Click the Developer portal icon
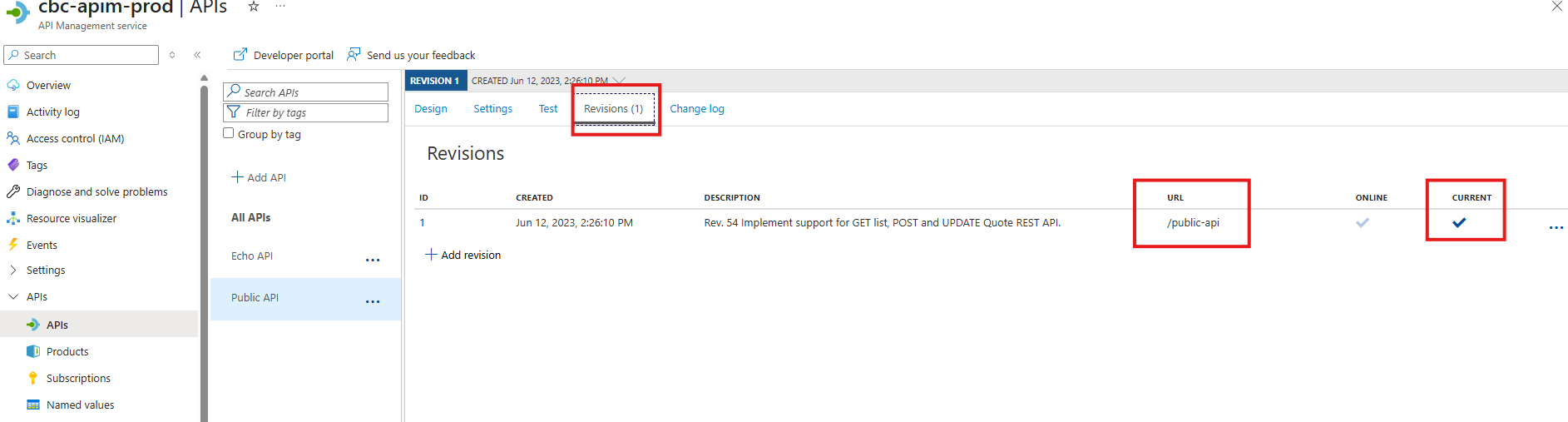The height and width of the screenshot is (422, 1568). (240, 55)
